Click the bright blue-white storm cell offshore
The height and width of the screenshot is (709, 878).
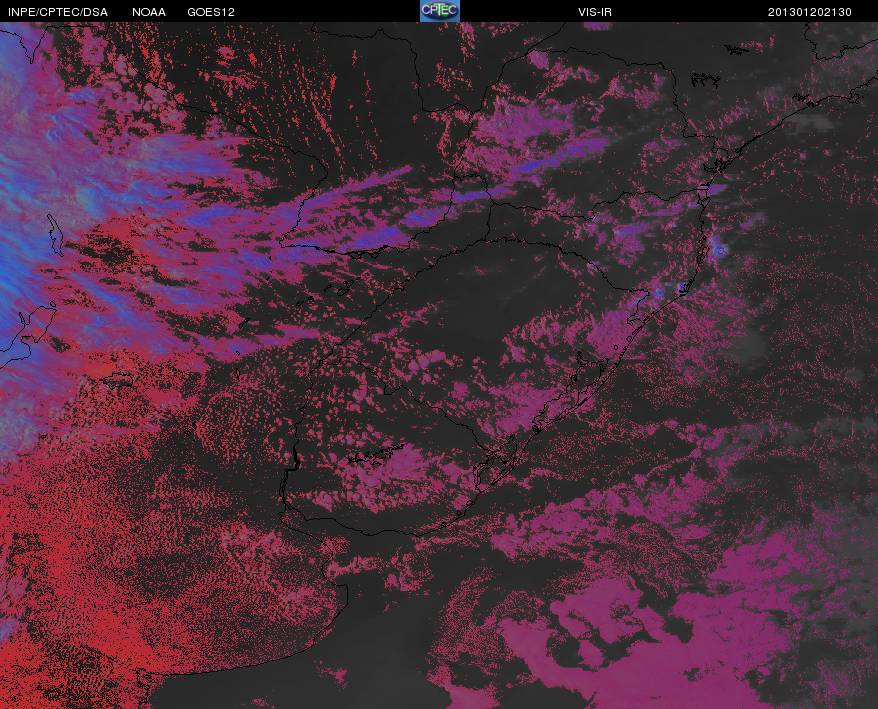[x=719, y=250]
